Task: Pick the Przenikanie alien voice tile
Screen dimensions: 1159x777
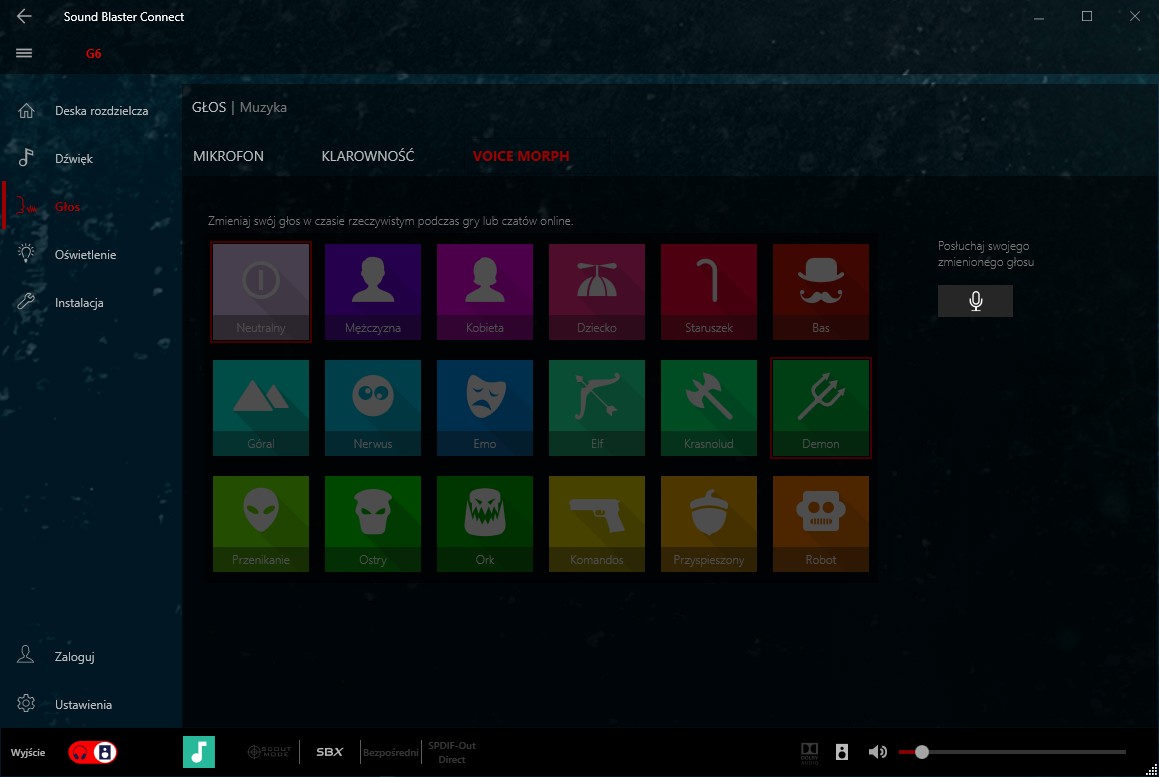Action: tap(261, 524)
